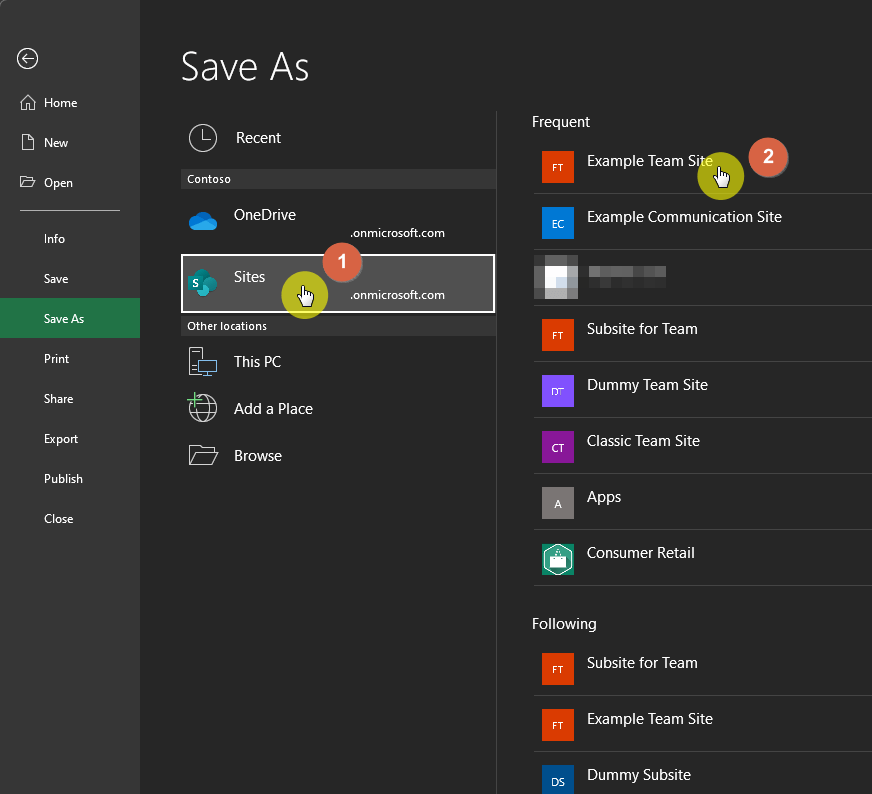Viewport: 872px width, 794px height.
Task: Select Open in the backstage menu
Action: (70, 183)
